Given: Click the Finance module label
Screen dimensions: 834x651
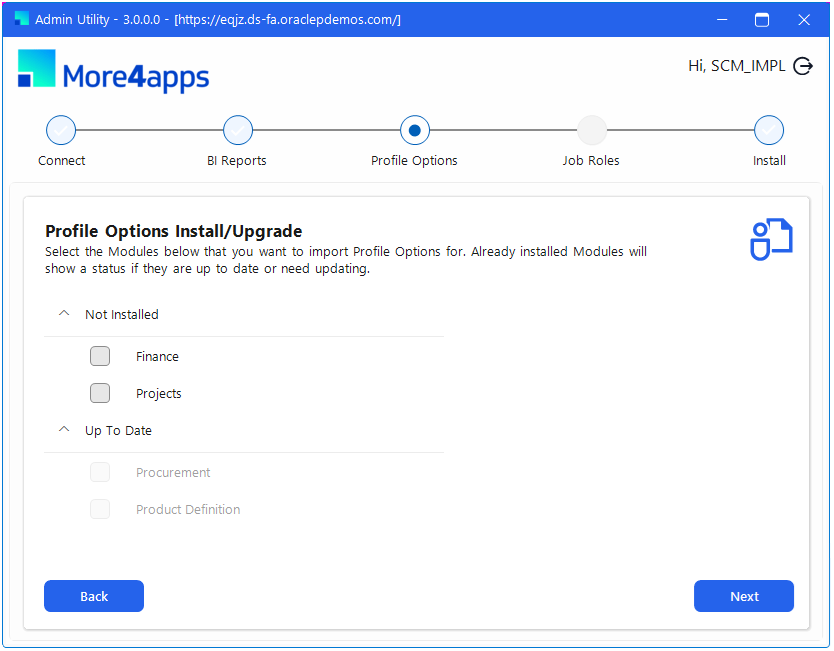Looking at the screenshot, I should (x=157, y=357).
